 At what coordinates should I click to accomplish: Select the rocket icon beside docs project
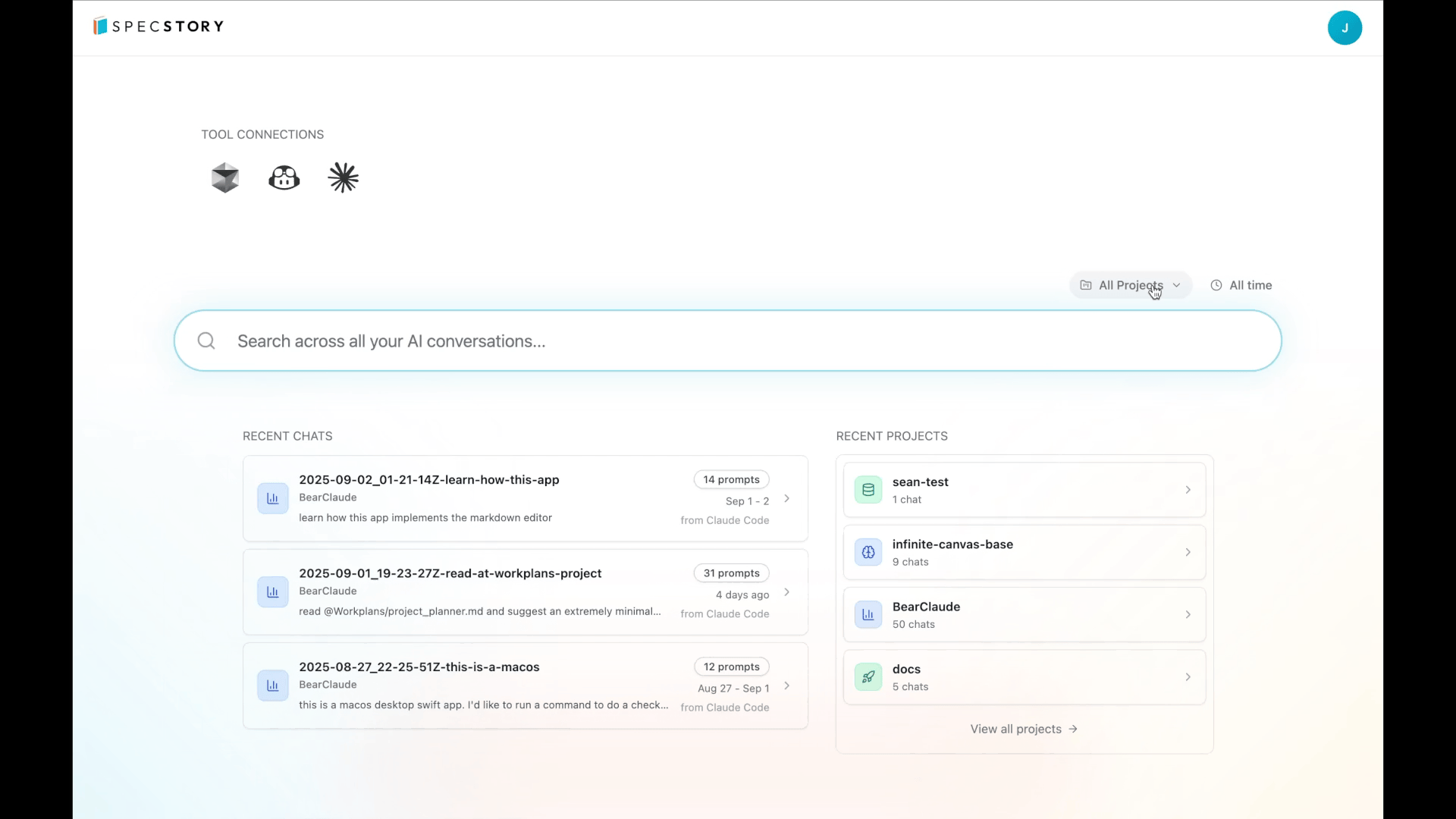point(868,676)
